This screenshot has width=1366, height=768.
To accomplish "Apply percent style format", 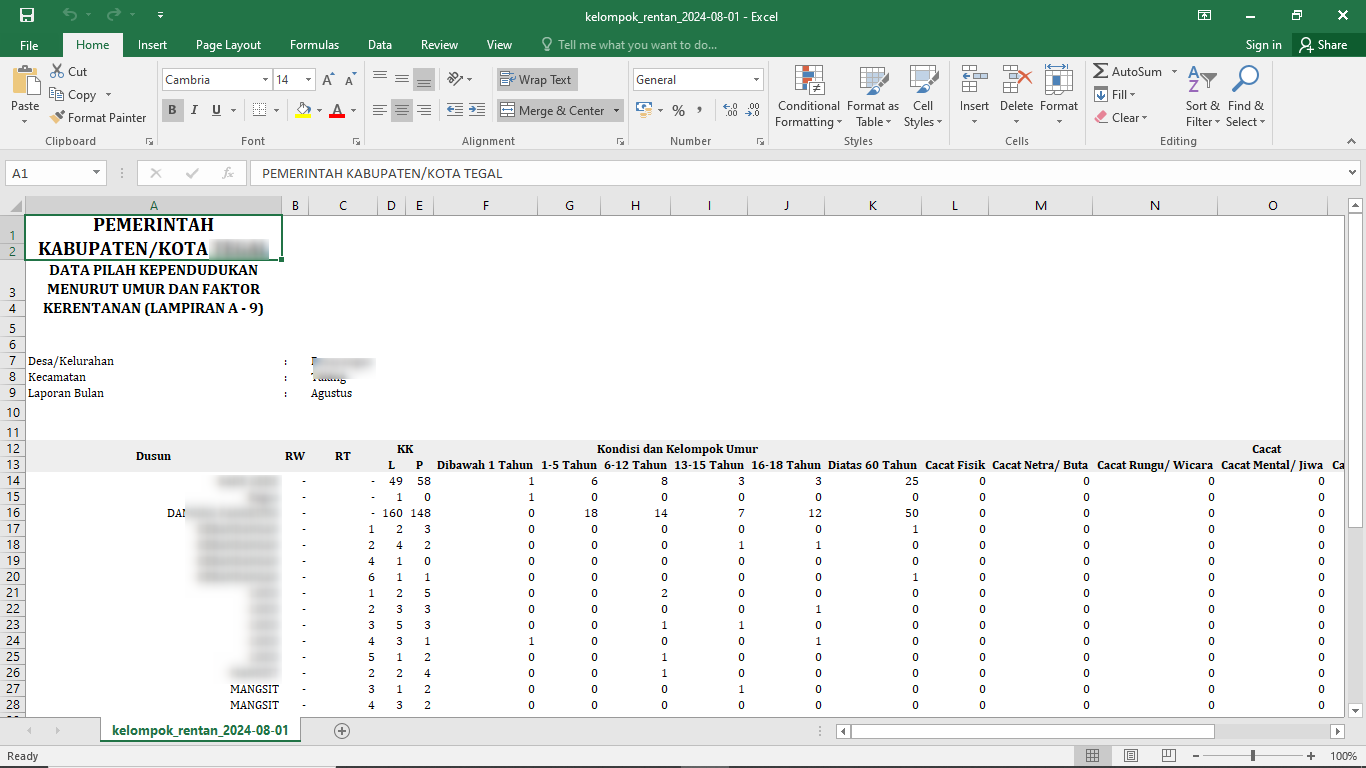I will click(x=678, y=110).
